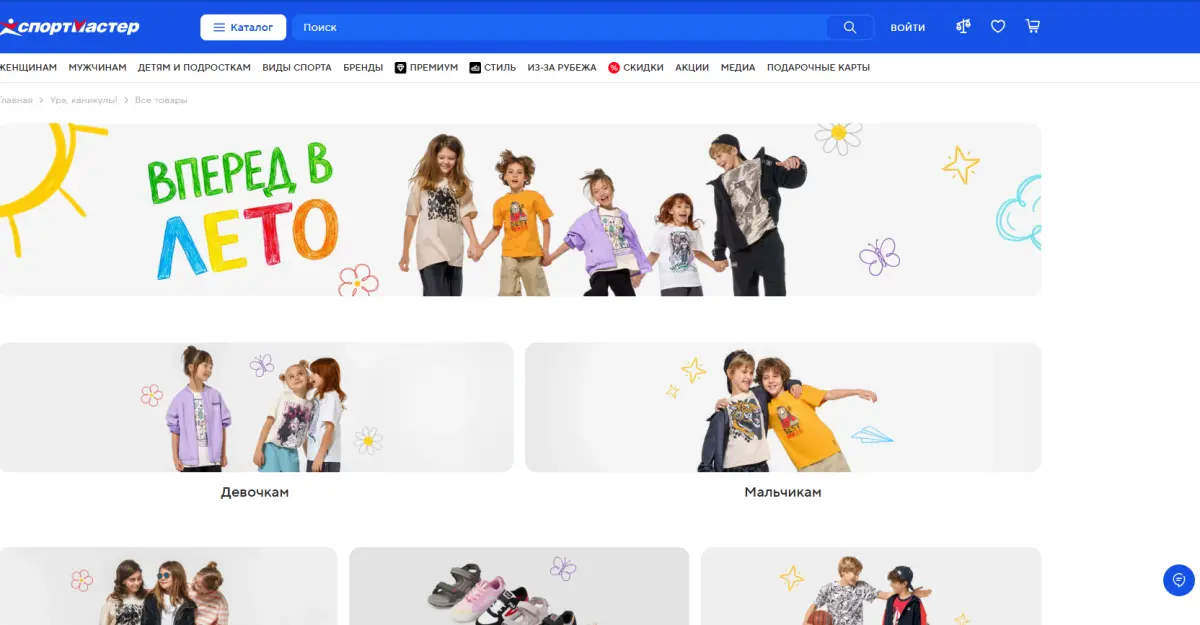Open Подарочные карты section
The height and width of the screenshot is (625, 1200).
point(818,68)
